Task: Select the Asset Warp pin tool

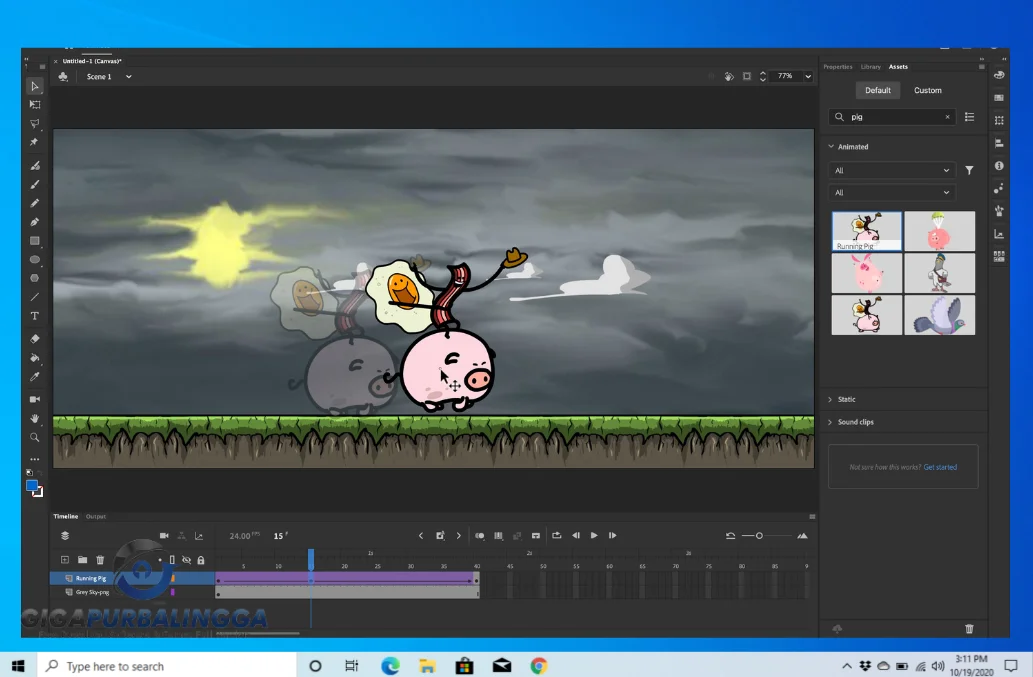Action: [x=34, y=142]
